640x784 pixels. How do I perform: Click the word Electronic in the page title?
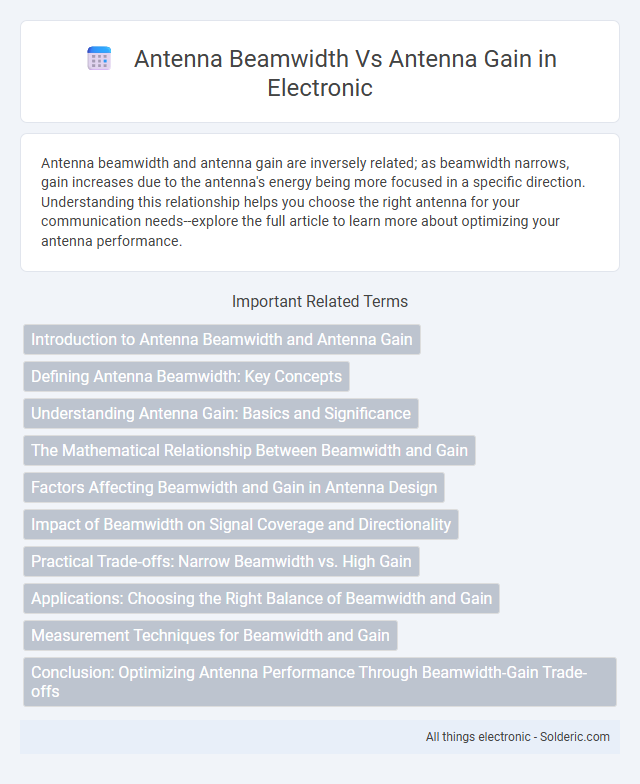(320, 88)
